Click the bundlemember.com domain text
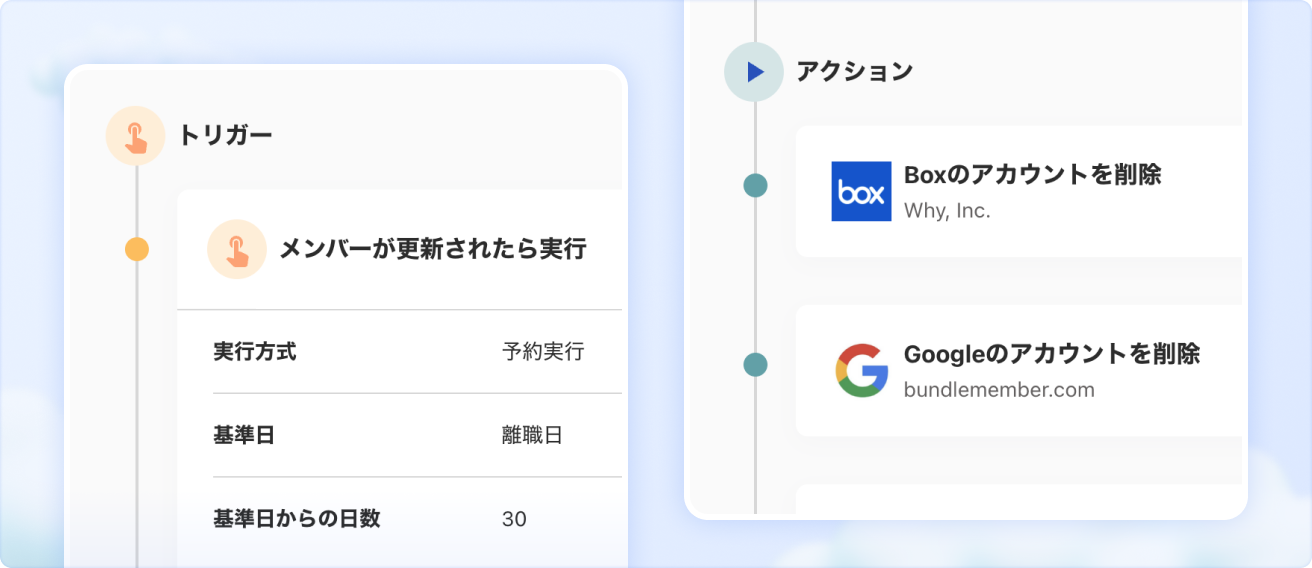 999,390
